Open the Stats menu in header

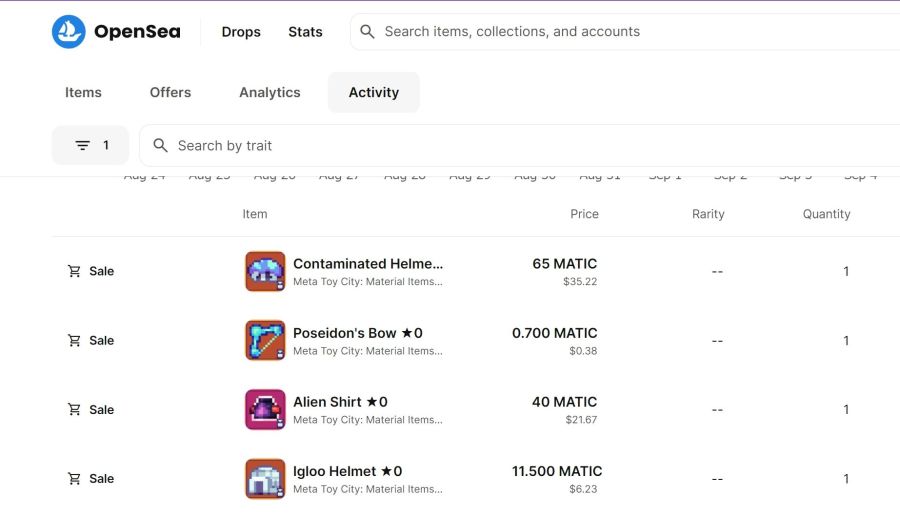tap(305, 32)
